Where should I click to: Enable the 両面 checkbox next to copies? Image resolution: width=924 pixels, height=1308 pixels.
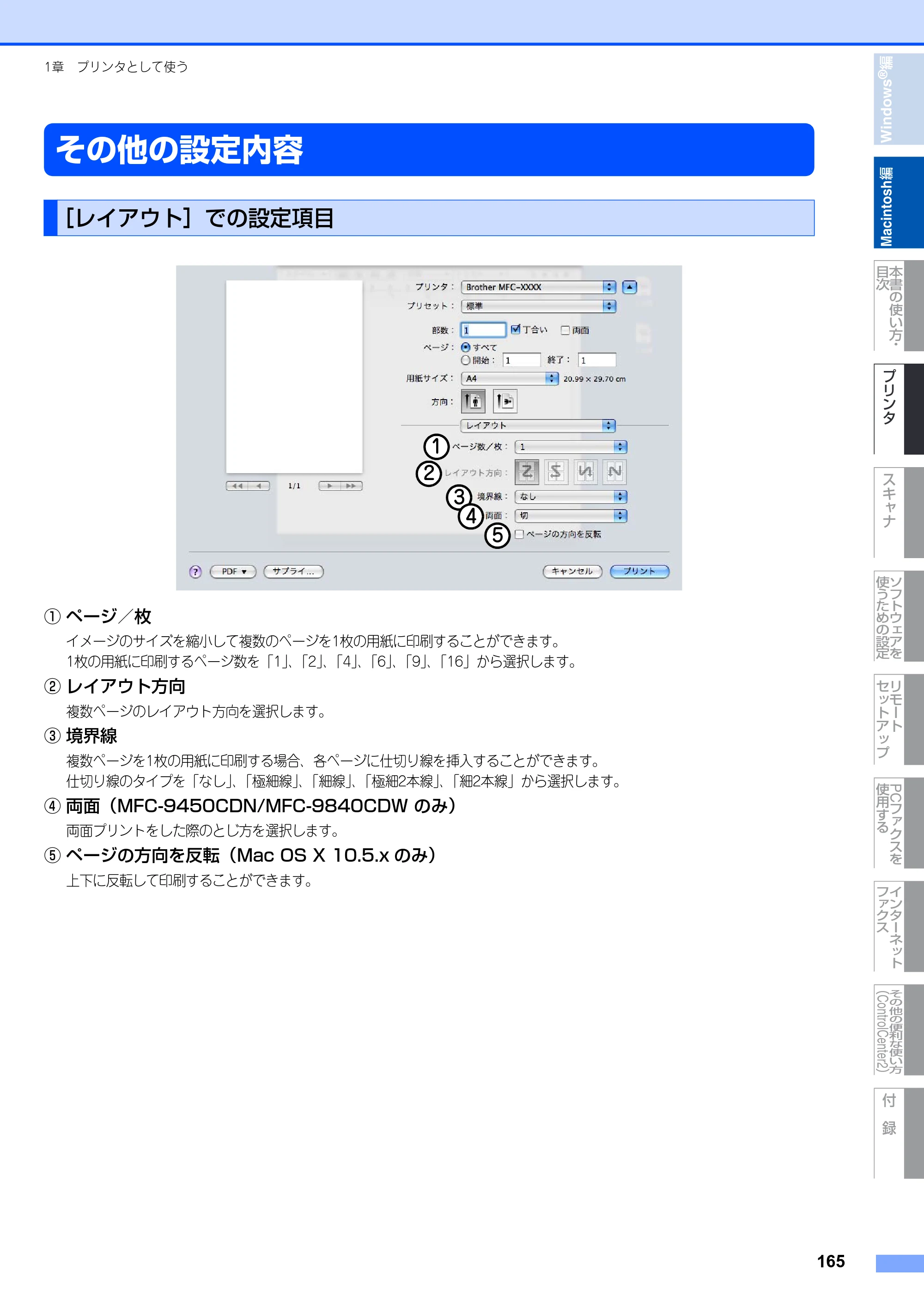(565, 330)
